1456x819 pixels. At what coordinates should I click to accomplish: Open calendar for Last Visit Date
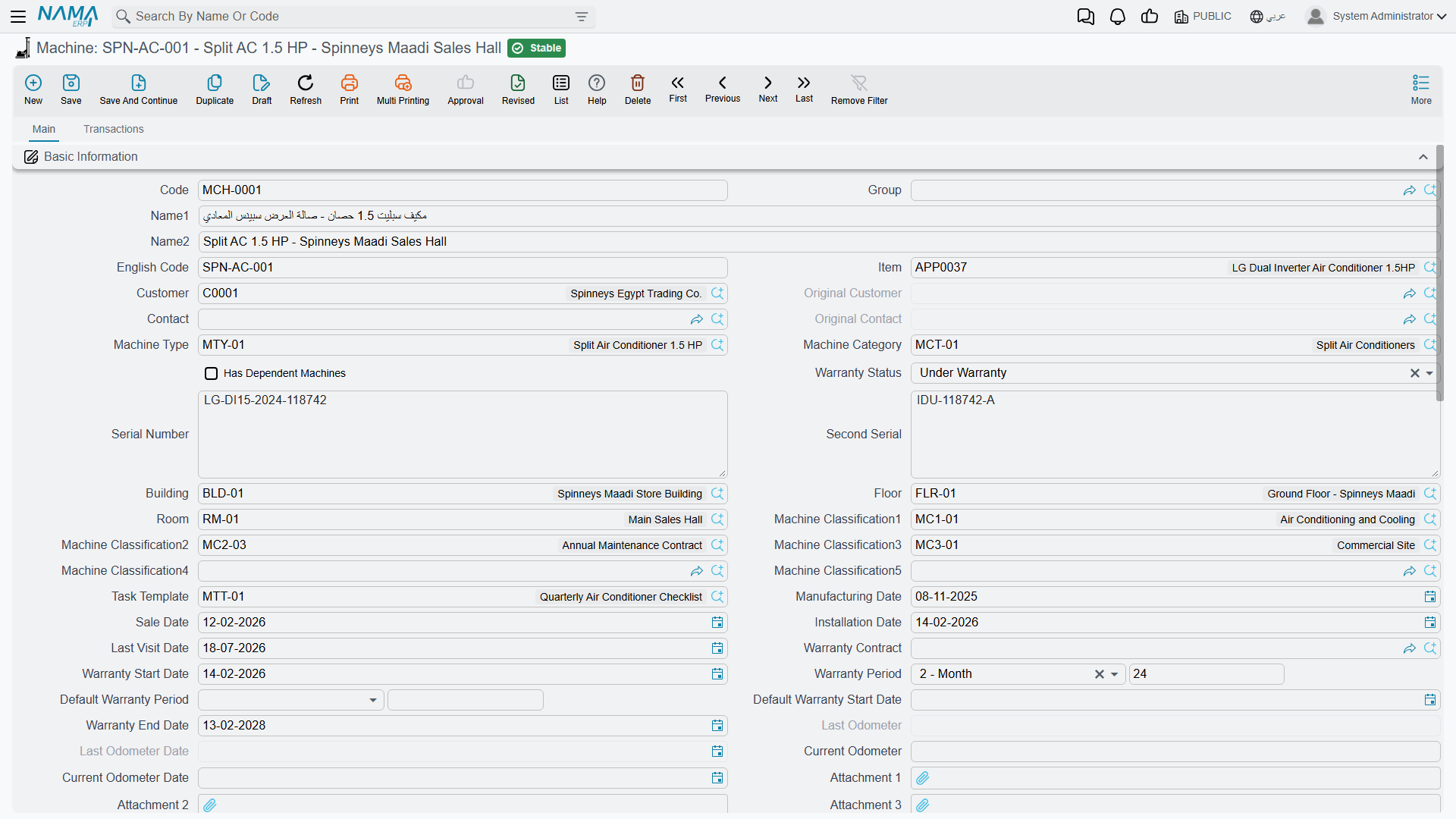pyautogui.click(x=717, y=648)
